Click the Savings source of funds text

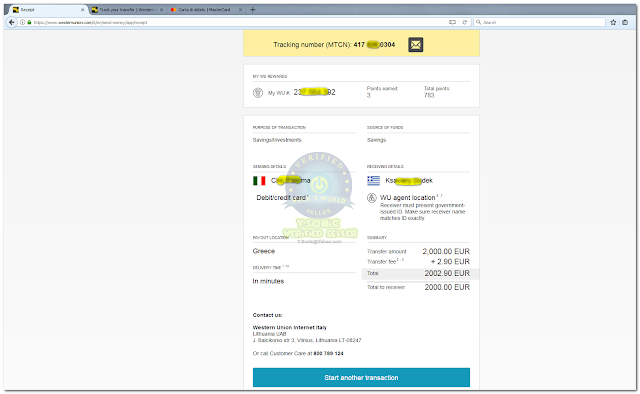tap(376, 140)
